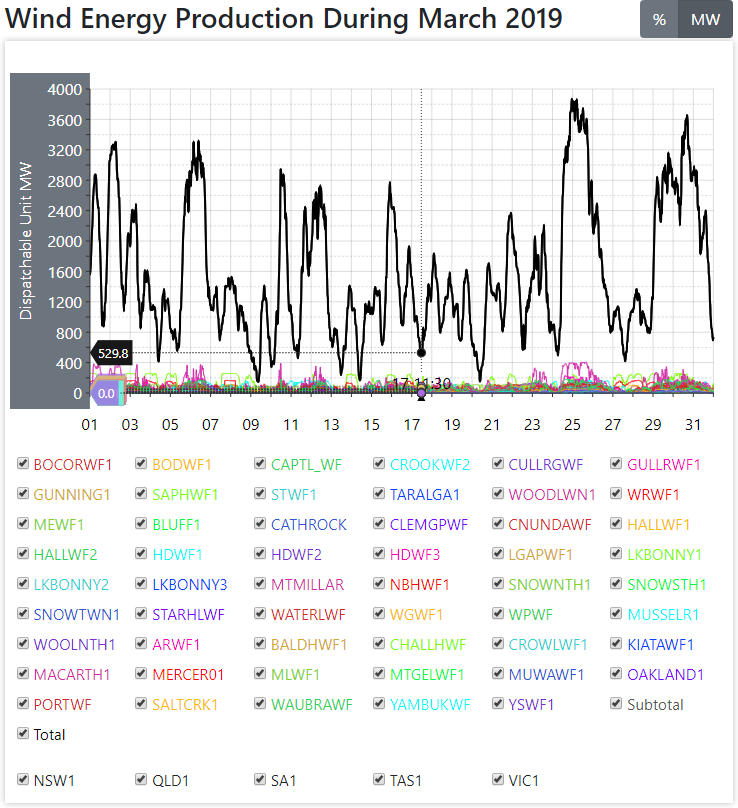Viewport: 738px width, 808px height.
Task: Uncheck the HALLWF2 wind farm checkbox
Action: point(23,554)
